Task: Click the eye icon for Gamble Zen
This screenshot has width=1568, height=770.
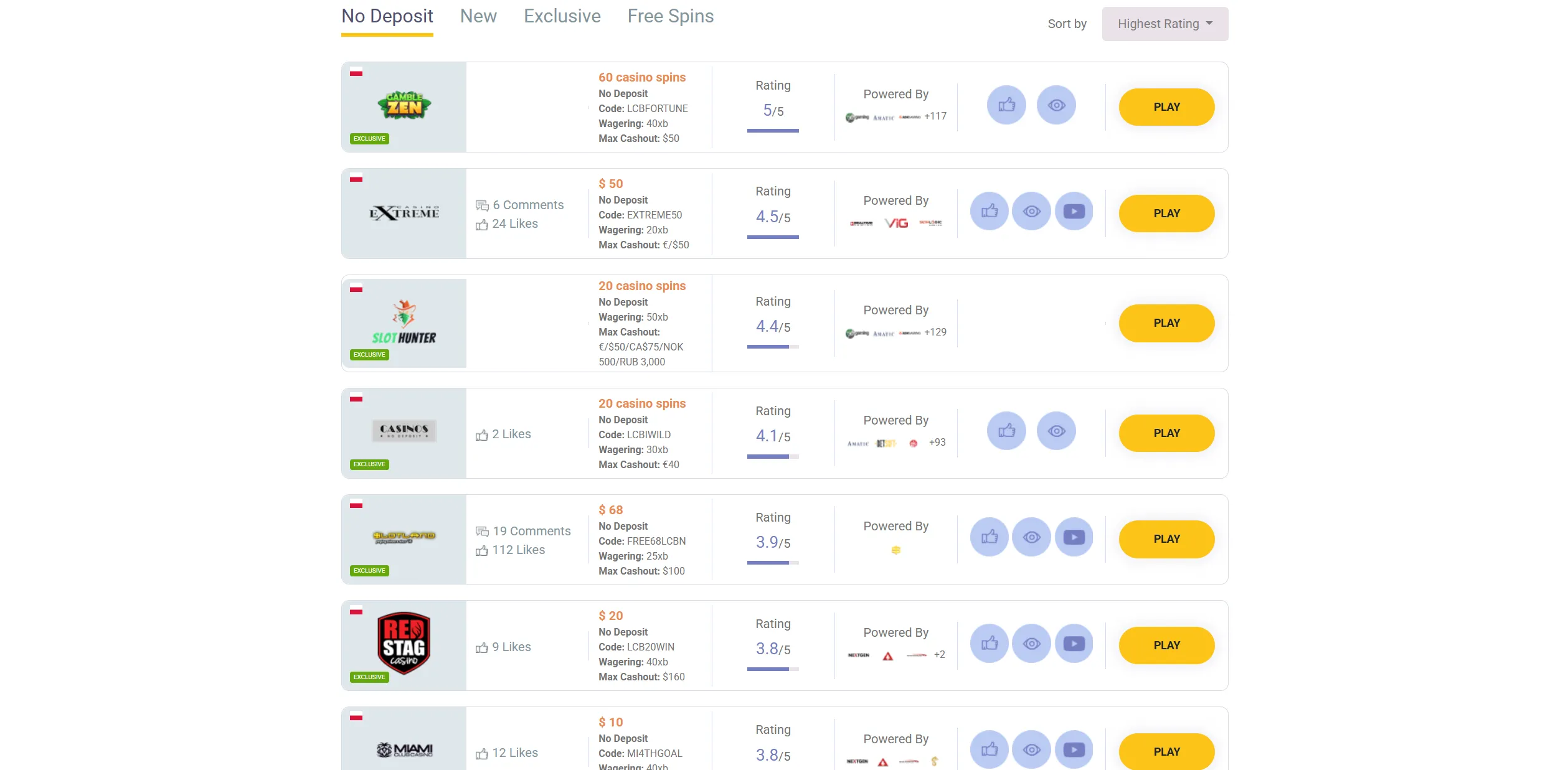Action: point(1056,105)
